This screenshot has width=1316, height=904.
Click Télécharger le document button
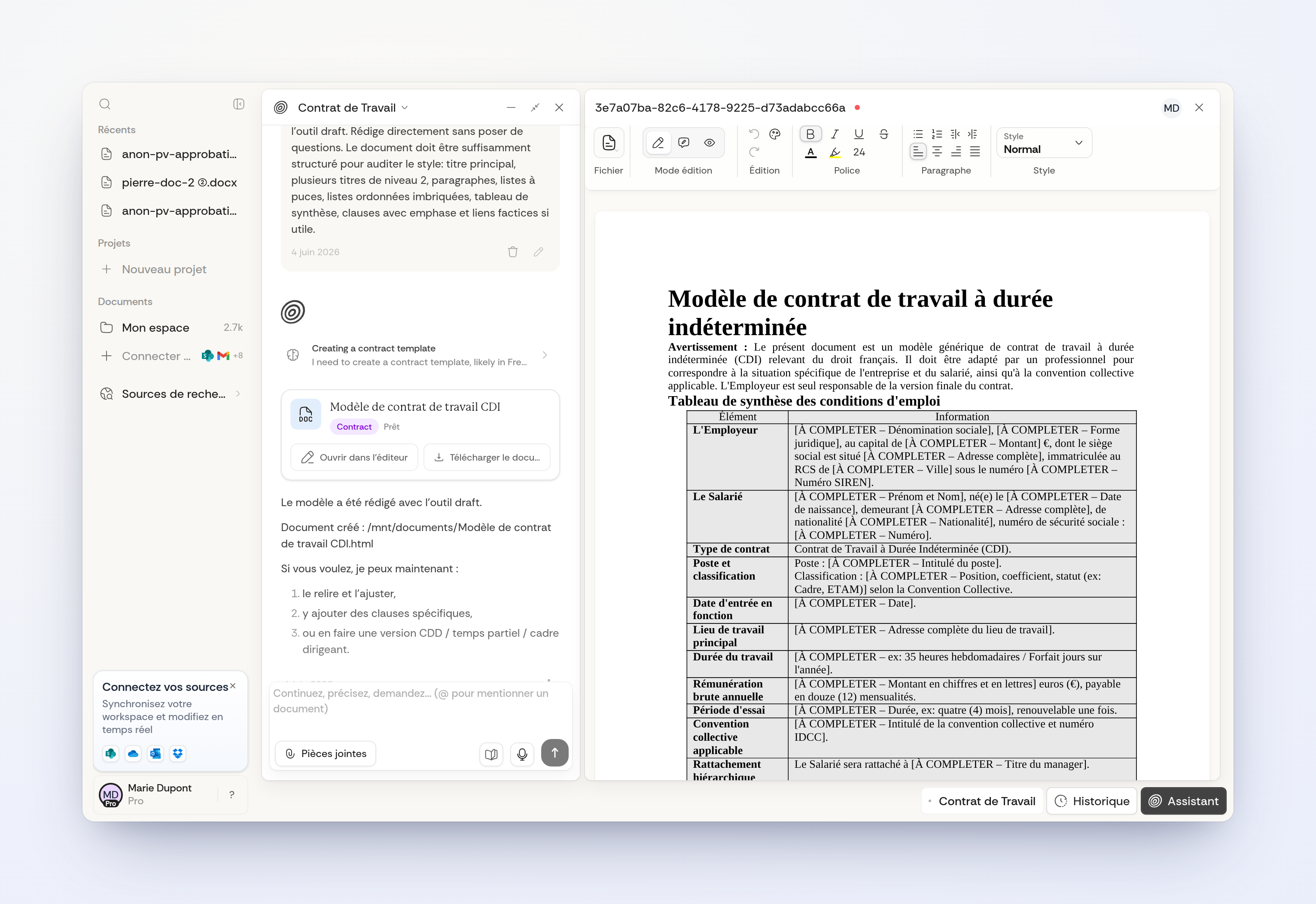[487, 457]
